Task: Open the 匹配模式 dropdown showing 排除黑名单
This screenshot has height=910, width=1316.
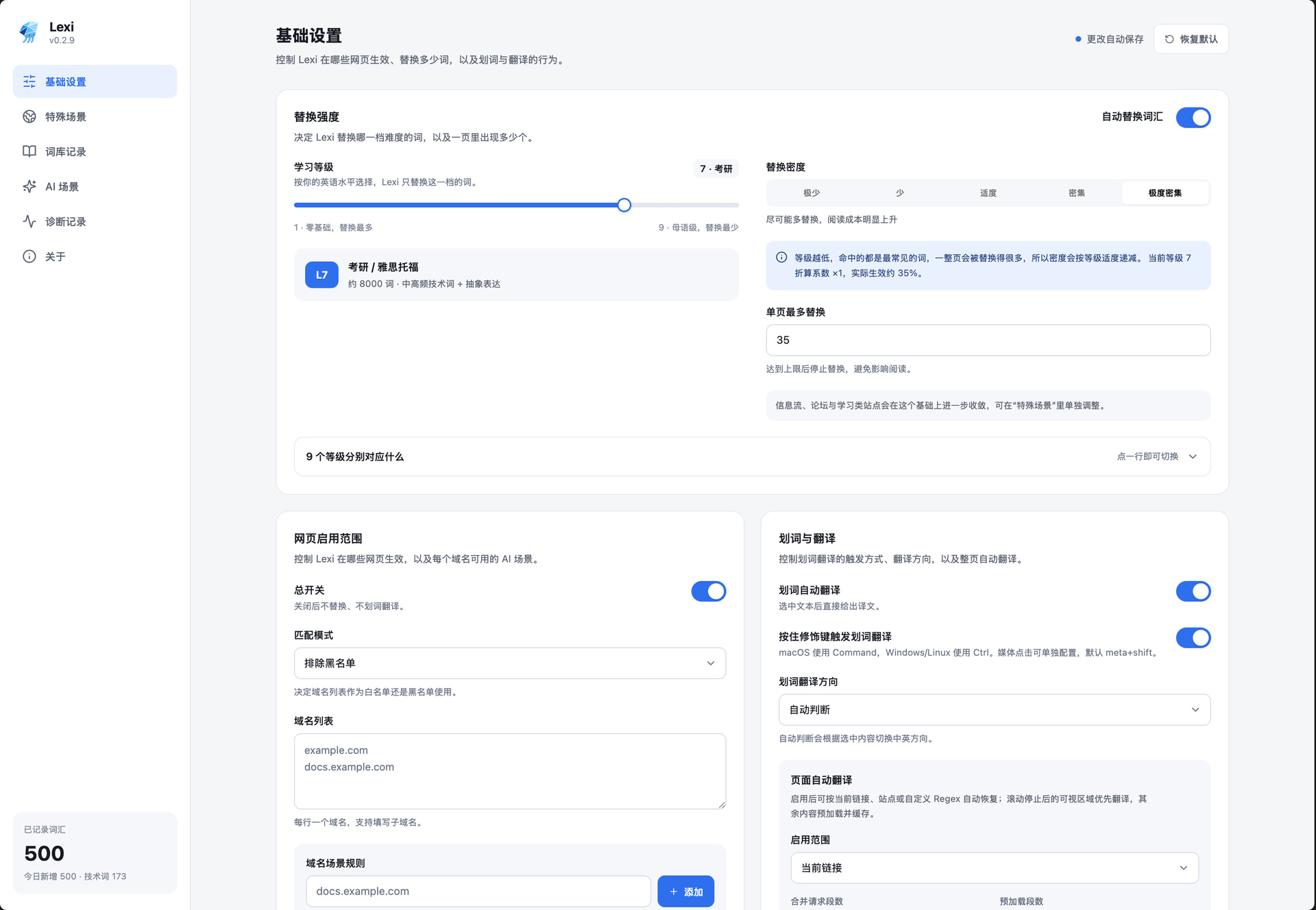Action: (510, 663)
